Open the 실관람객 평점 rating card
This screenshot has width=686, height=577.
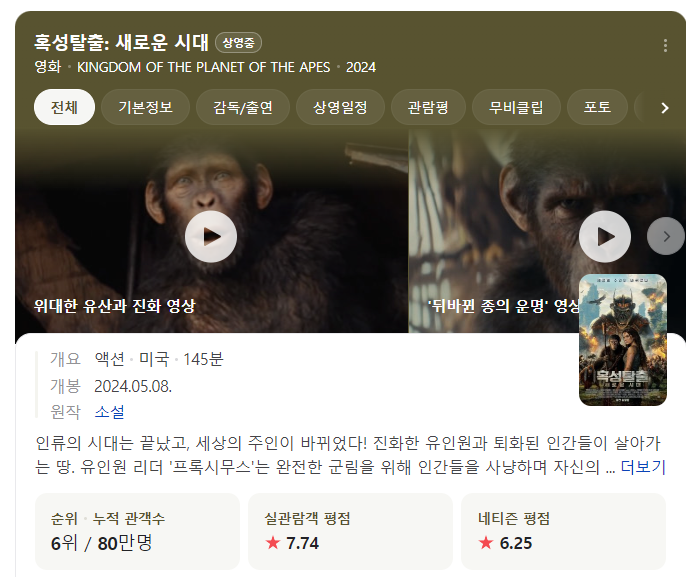pos(350,532)
